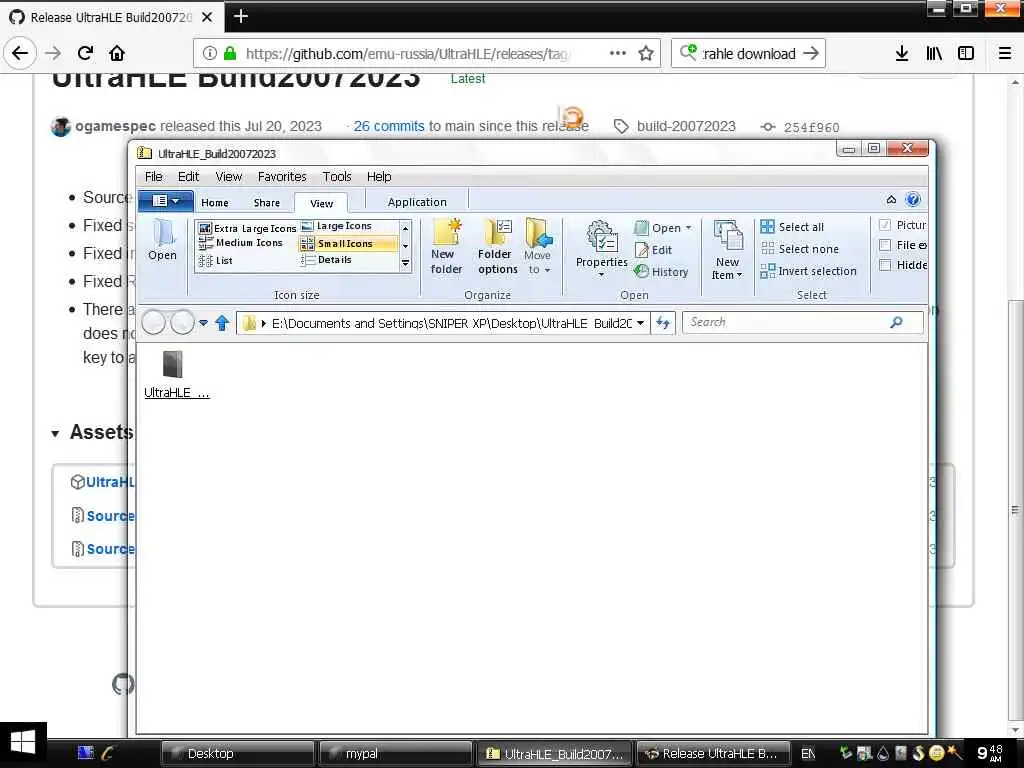Screen dimensions: 1024x768
Task: Open the Help menu in Explorer
Action: point(379,176)
